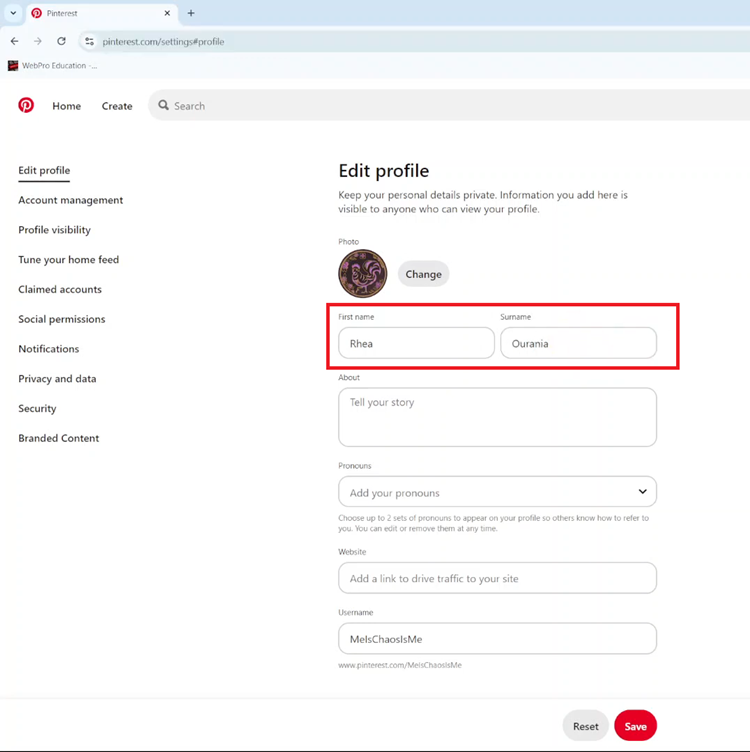Viewport: 750px width, 752px height.
Task: Reload the page with refresh icon
Action: [61, 41]
